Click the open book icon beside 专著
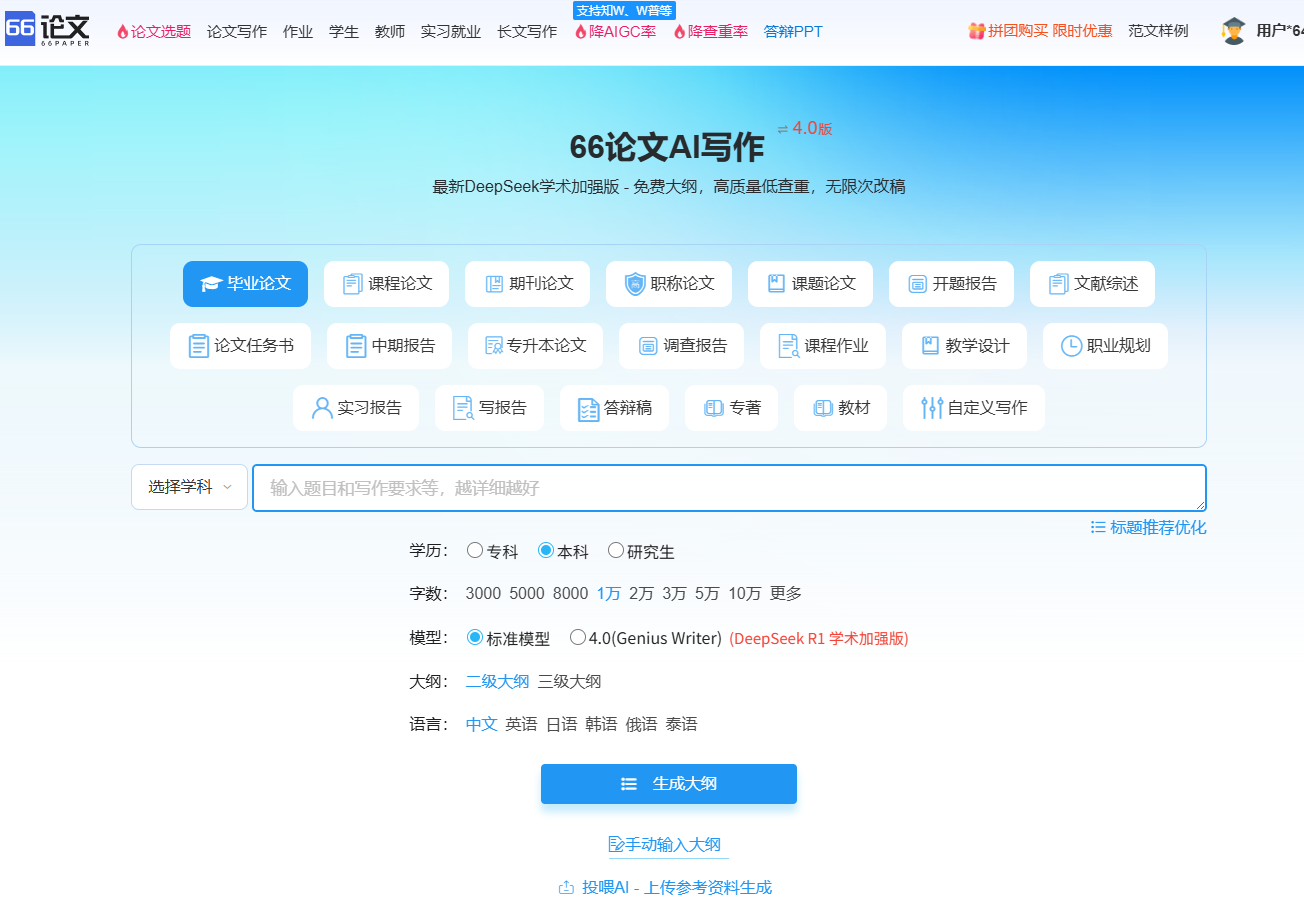Viewport: 1304px width, 901px height. tap(714, 408)
